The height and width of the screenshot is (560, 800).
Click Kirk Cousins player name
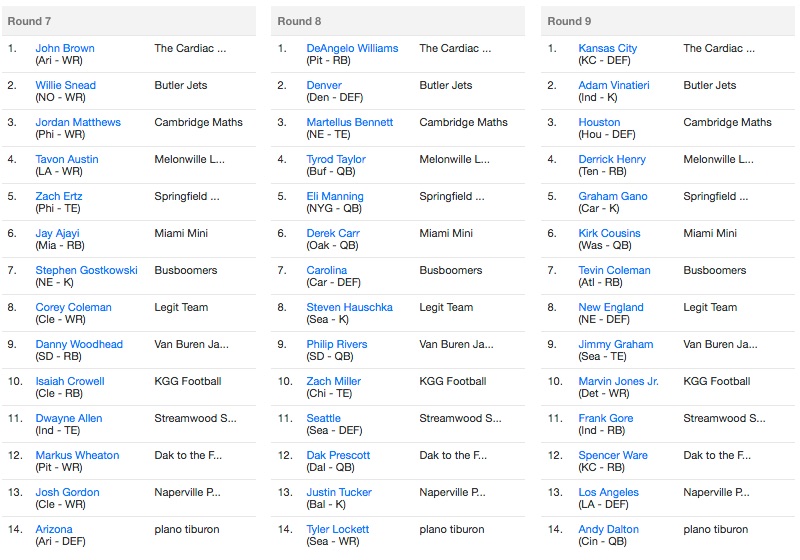(609, 233)
